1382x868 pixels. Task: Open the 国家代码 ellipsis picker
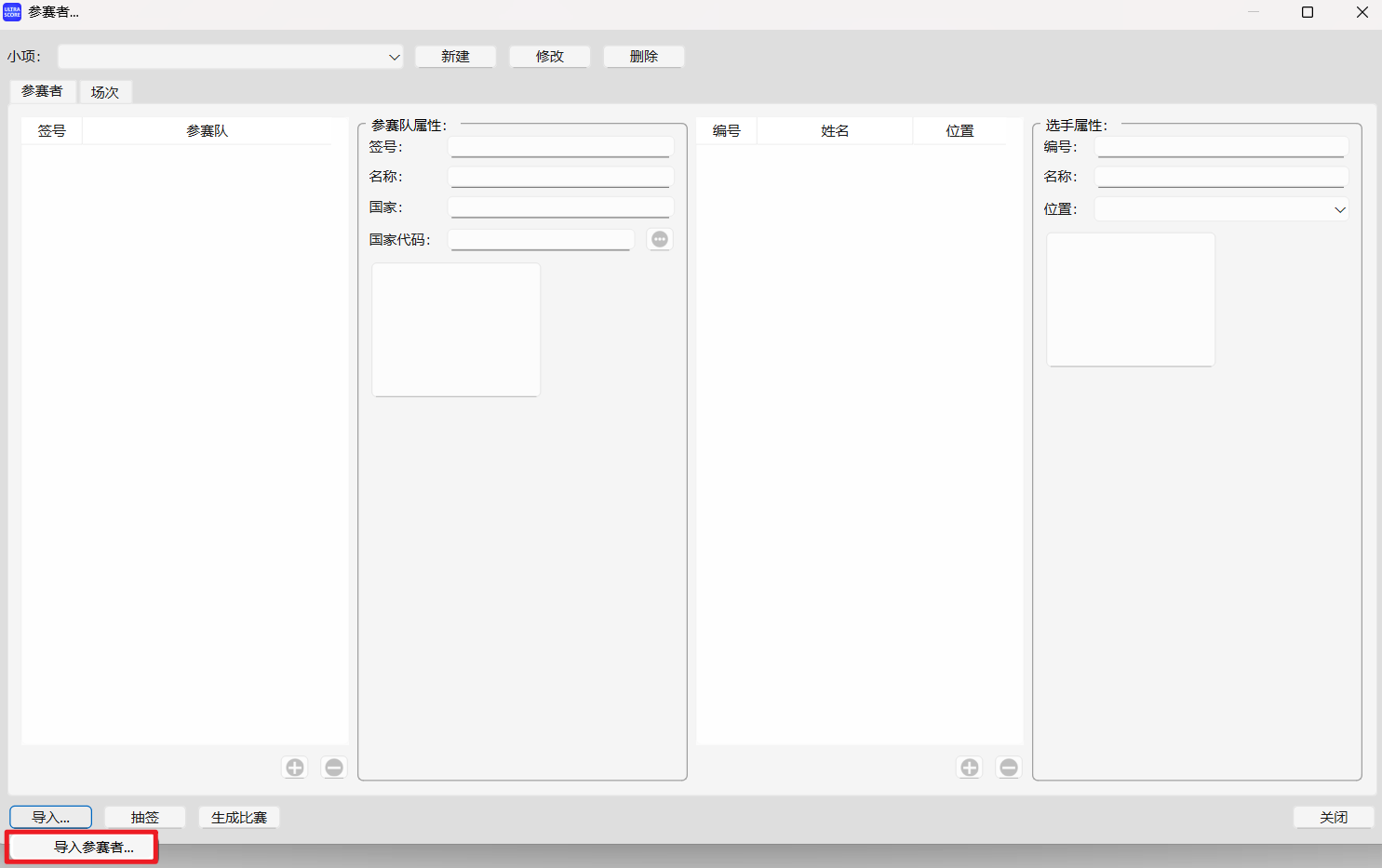[x=659, y=239]
